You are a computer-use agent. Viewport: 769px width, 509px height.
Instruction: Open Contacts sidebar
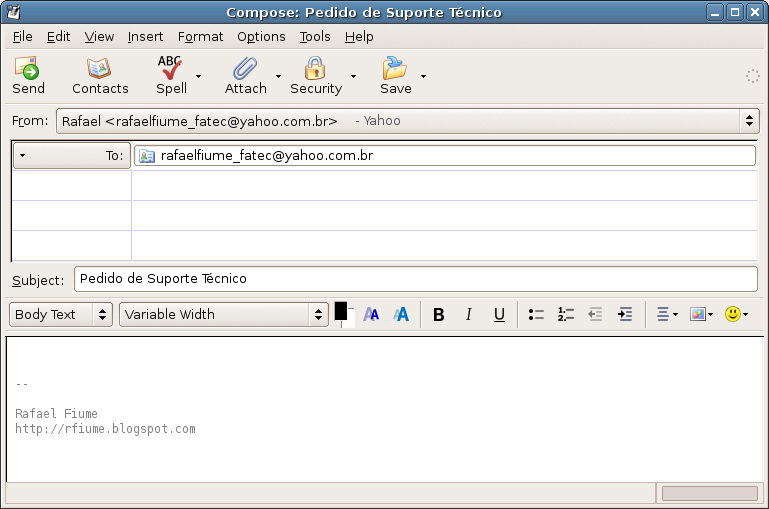pyautogui.click(x=100, y=76)
